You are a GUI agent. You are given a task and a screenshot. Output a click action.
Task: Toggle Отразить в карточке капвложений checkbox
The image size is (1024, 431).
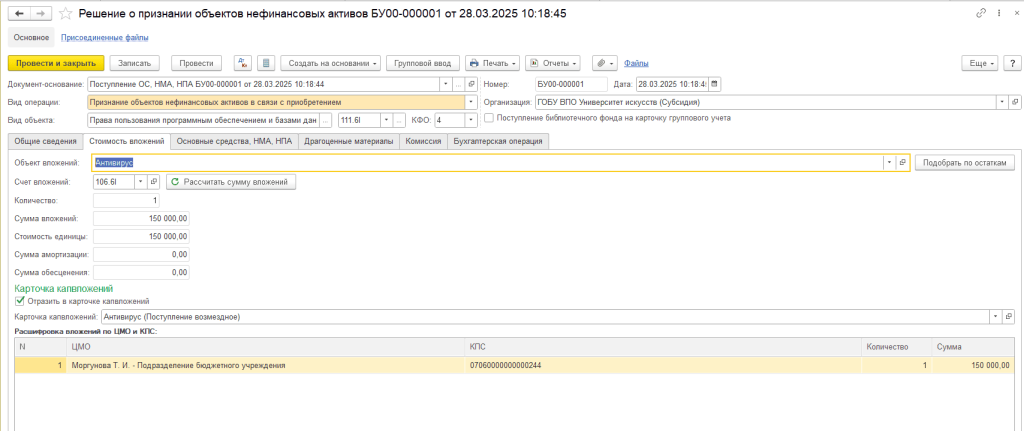[20, 300]
